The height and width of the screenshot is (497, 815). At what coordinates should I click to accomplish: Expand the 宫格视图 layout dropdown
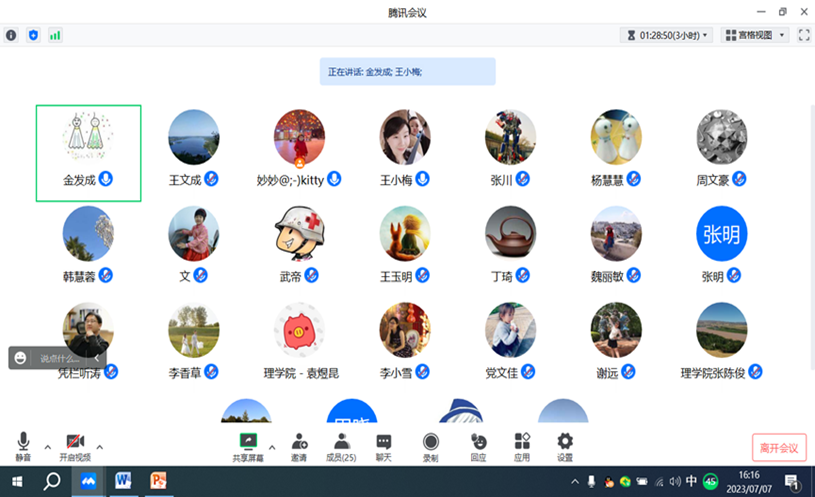755,35
